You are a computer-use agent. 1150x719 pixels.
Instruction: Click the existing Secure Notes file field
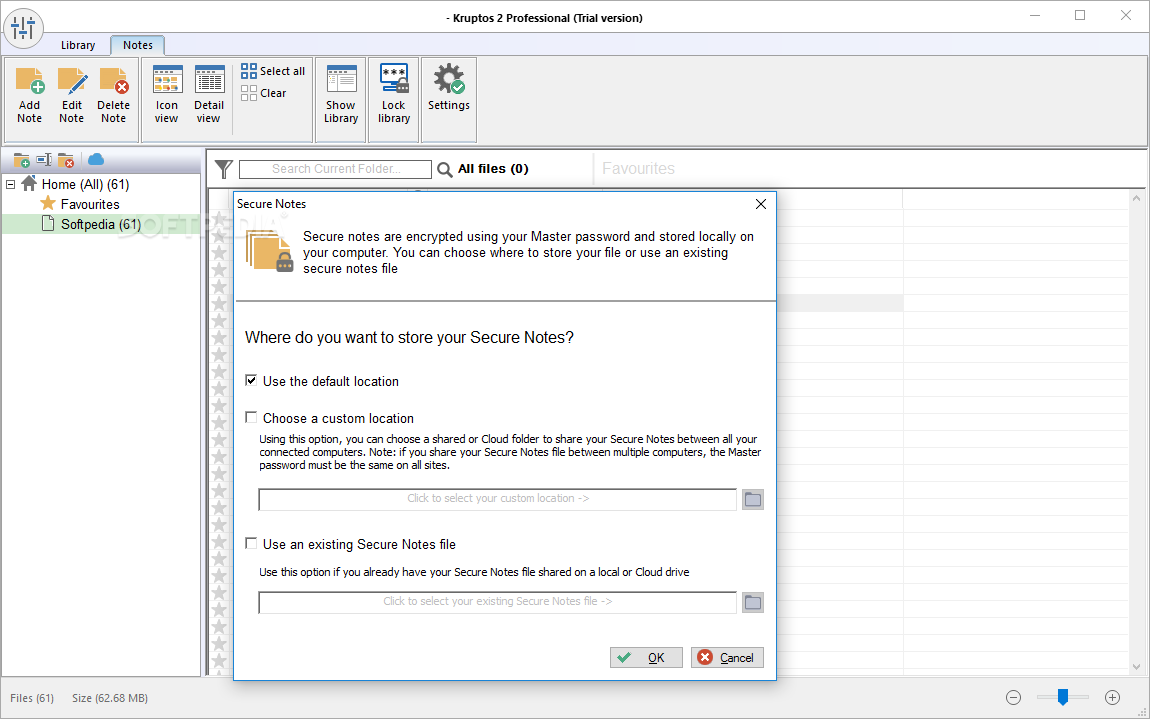point(498,602)
